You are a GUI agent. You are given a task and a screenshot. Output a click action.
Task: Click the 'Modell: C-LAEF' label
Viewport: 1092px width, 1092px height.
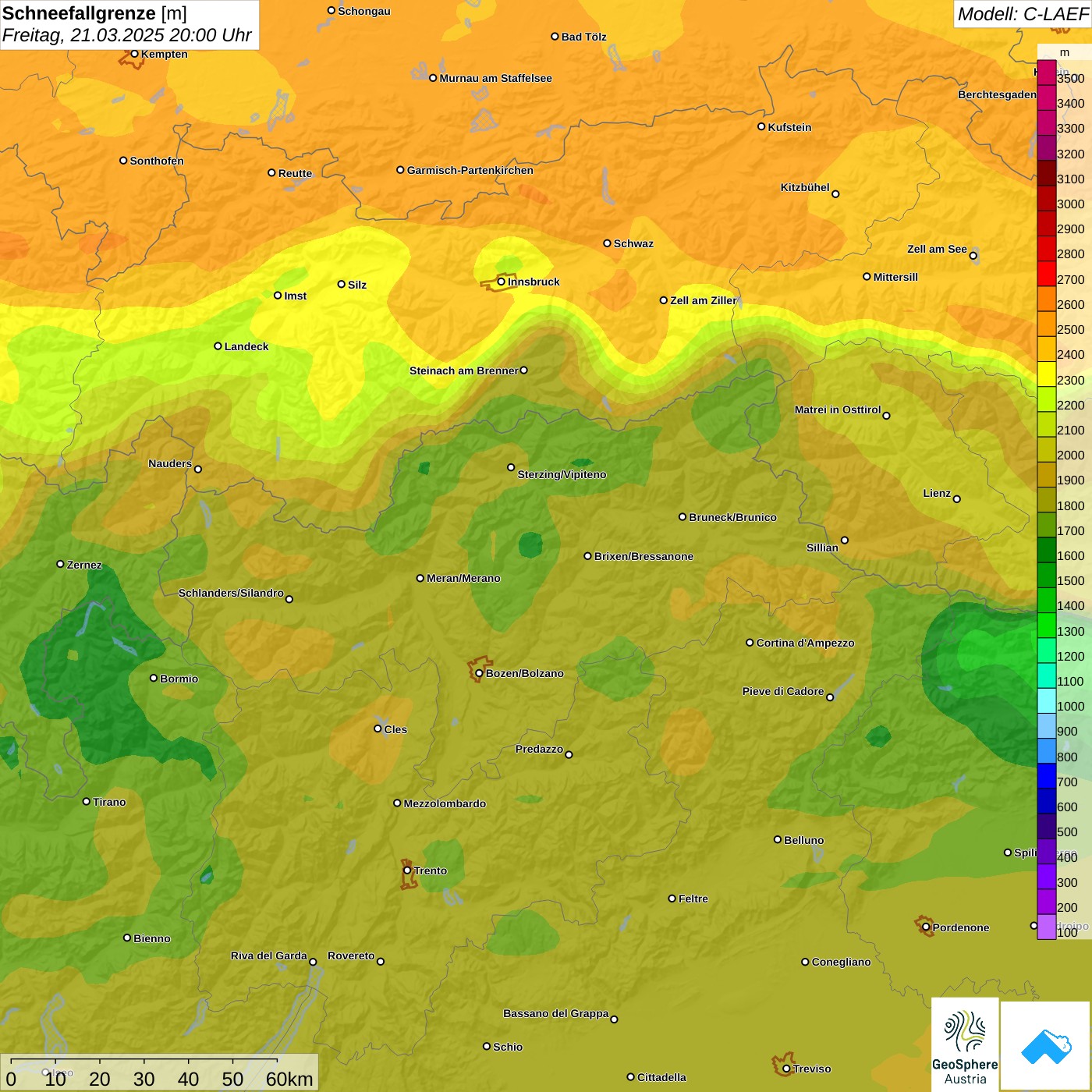(1023, 14)
